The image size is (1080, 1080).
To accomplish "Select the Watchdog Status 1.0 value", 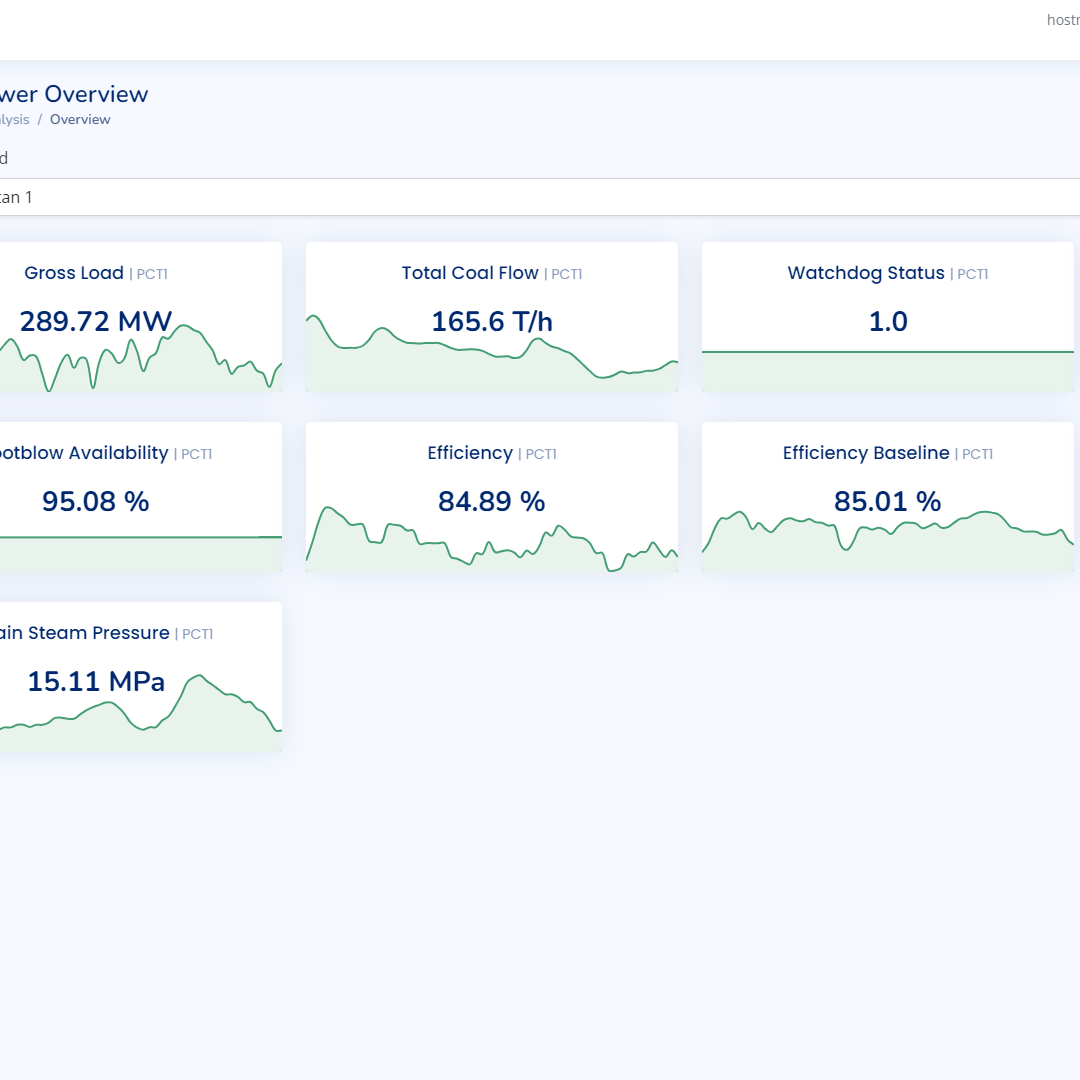I will coord(888,321).
